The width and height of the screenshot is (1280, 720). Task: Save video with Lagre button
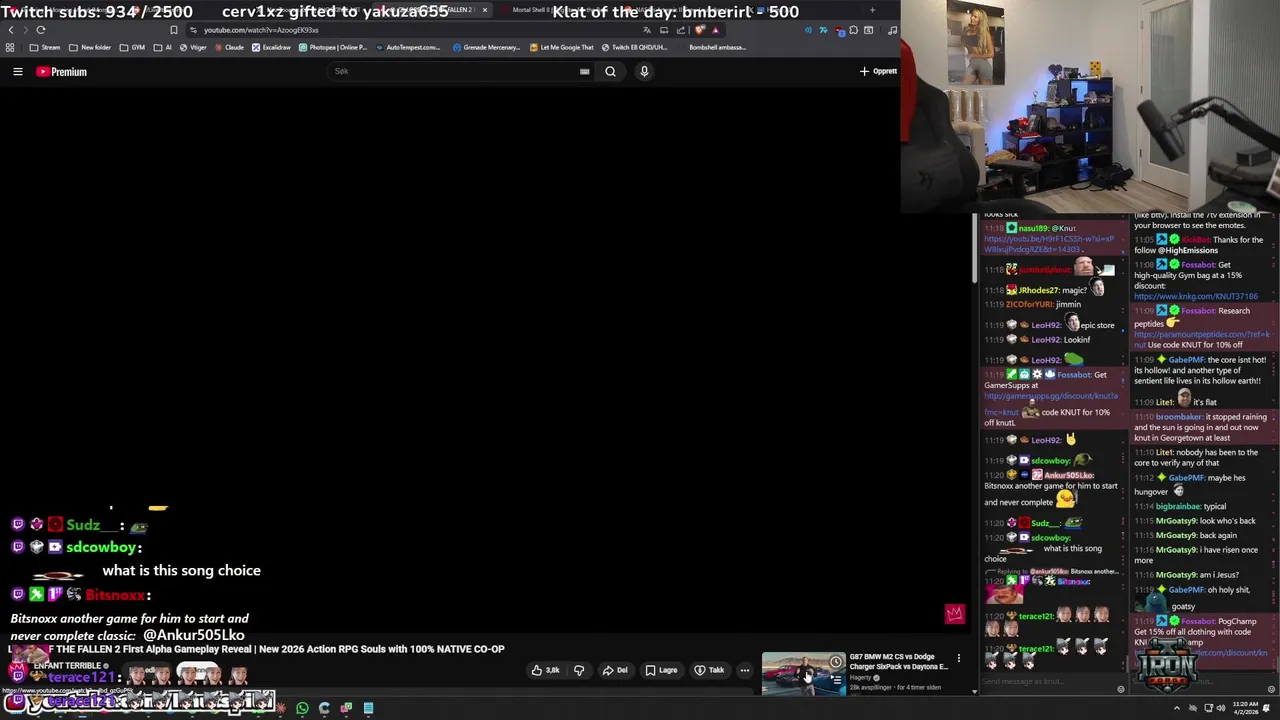[661, 670]
